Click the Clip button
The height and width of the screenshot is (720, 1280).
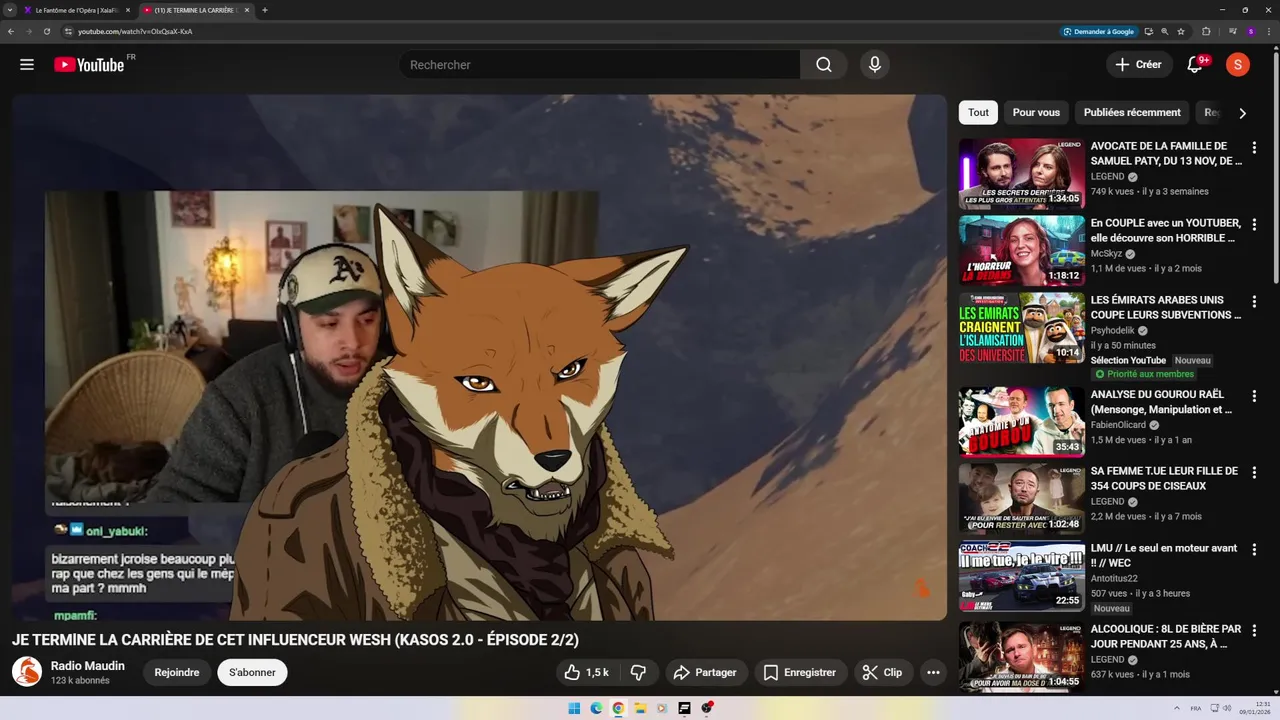883,673
